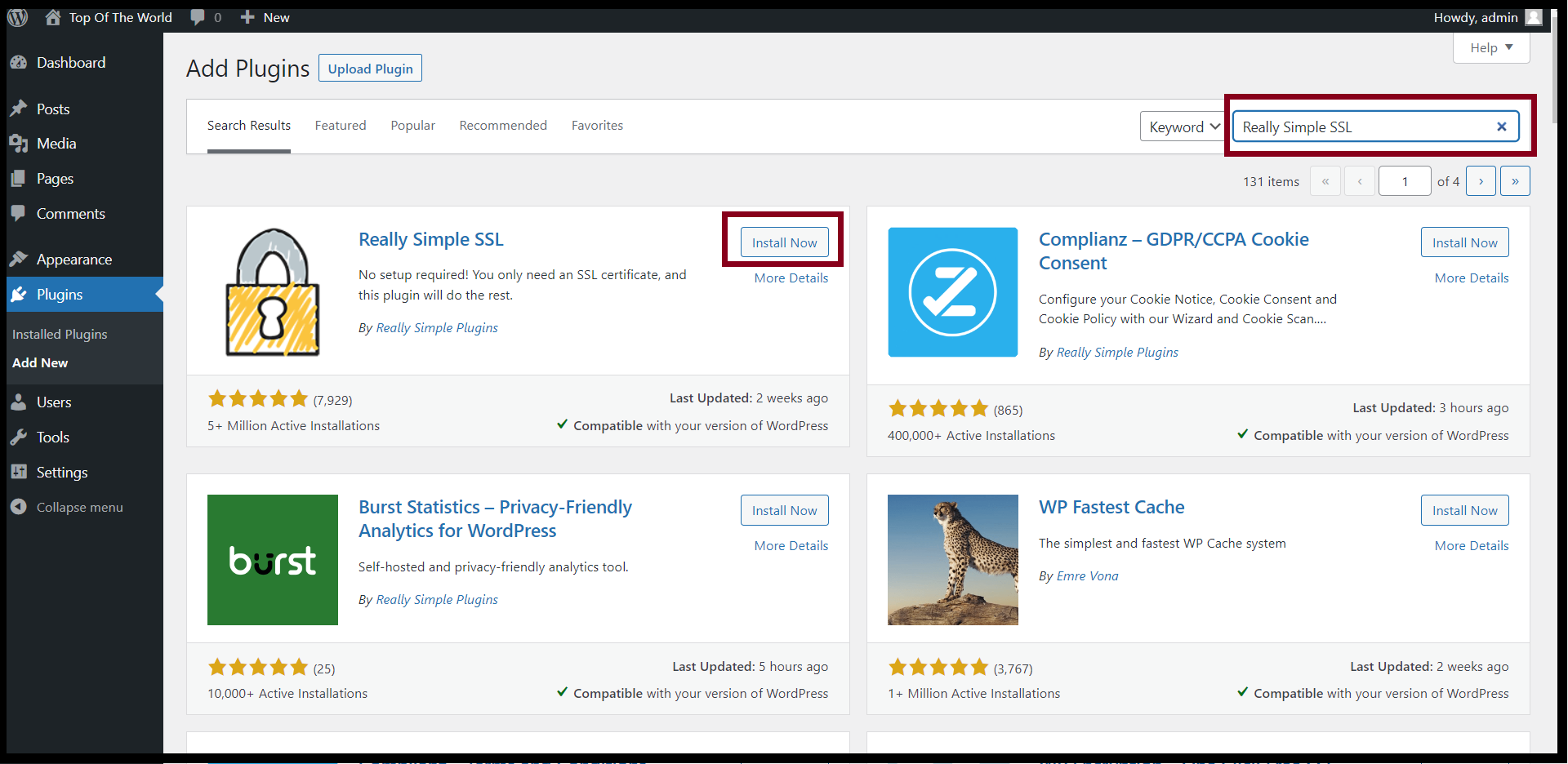
Task: Click the Comments icon in sidebar
Action: [19, 213]
